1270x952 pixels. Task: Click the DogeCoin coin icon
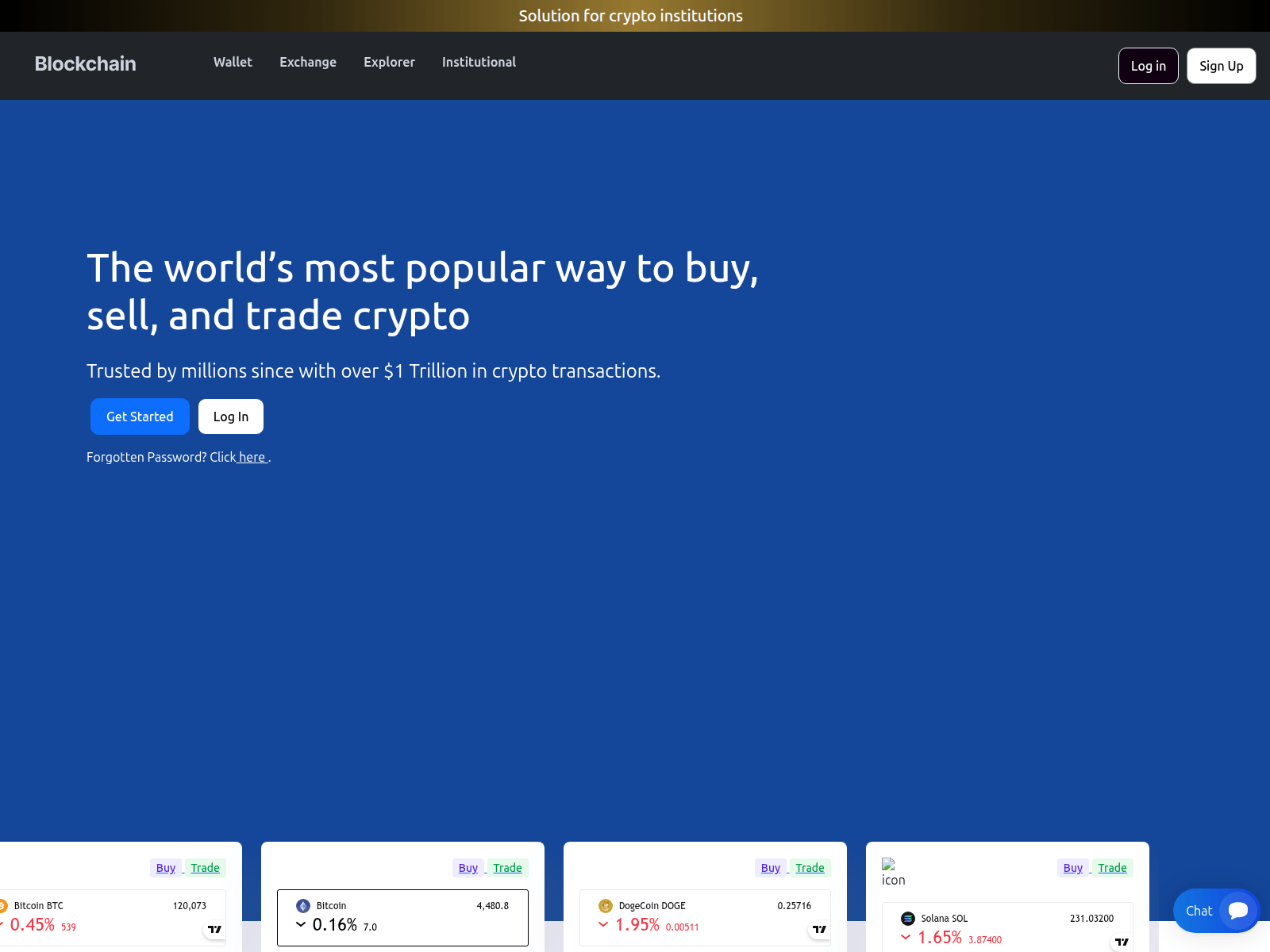pyautogui.click(x=606, y=906)
